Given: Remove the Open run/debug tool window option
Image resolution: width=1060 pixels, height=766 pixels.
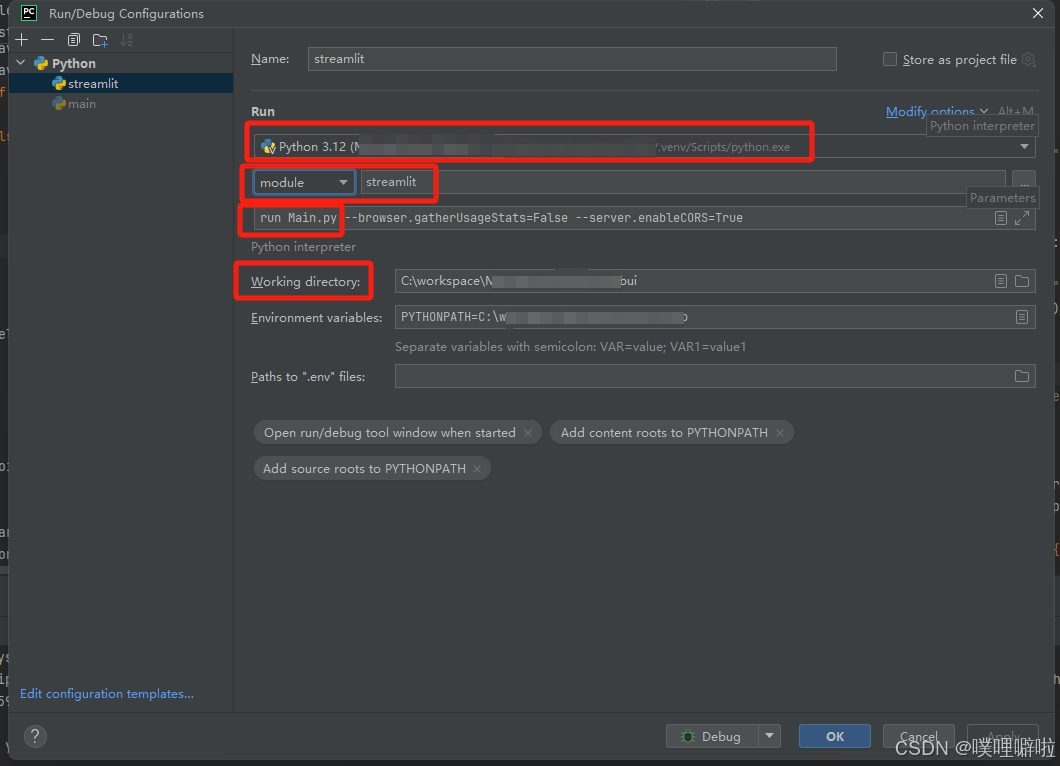Looking at the screenshot, I should tap(528, 432).
